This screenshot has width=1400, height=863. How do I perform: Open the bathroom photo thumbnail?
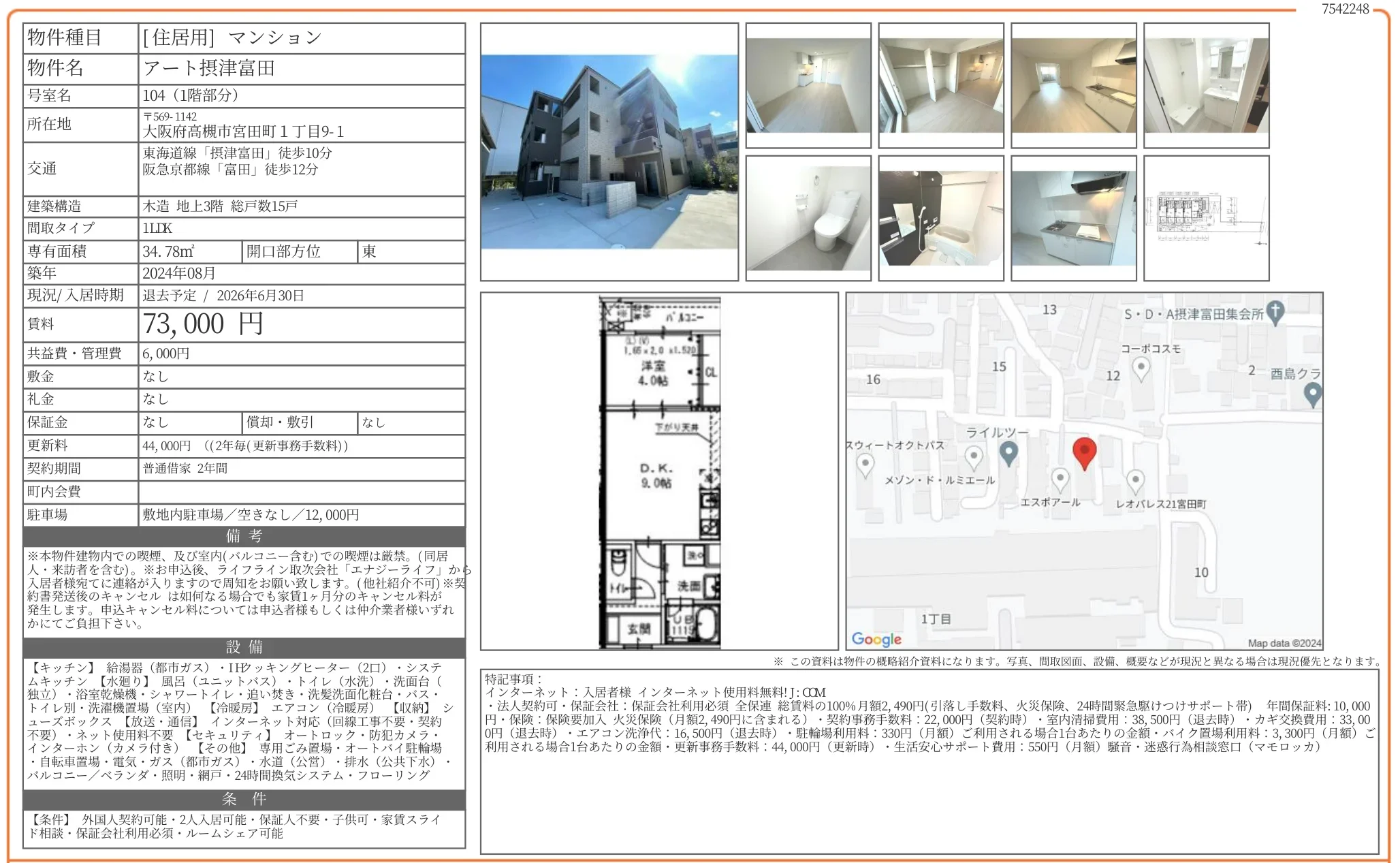tap(940, 217)
